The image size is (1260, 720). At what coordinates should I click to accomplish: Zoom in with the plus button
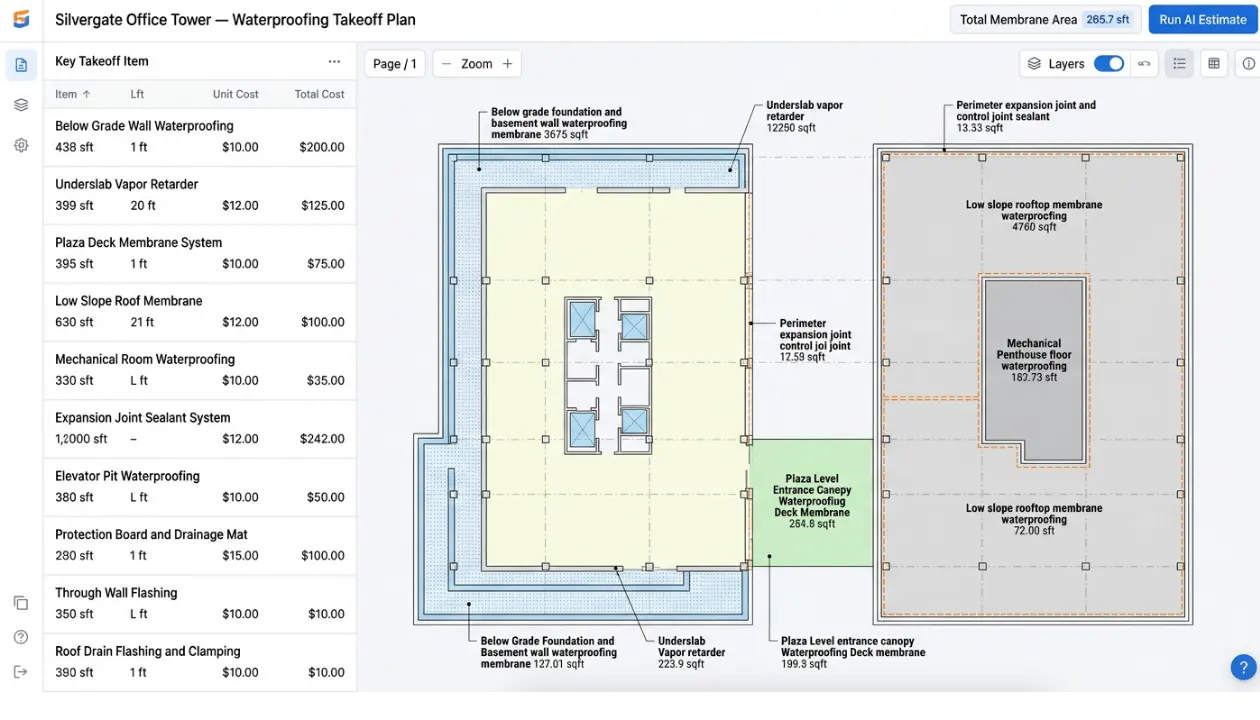pyautogui.click(x=507, y=64)
